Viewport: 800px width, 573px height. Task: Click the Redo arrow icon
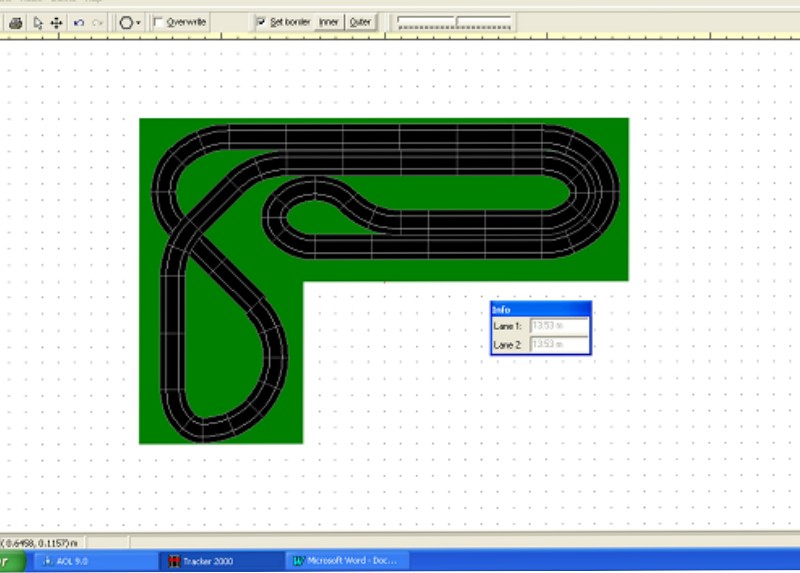pos(97,22)
